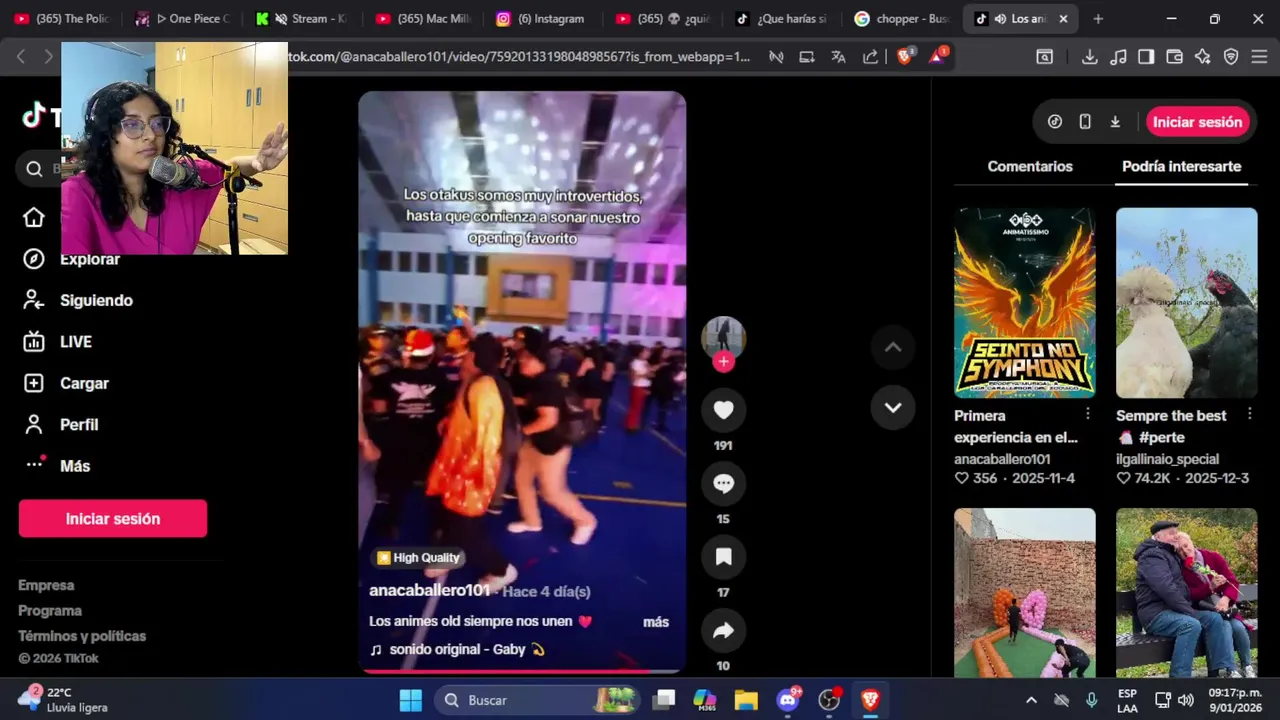The width and height of the screenshot is (1280, 720).
Task: Open the TikTok coins icon near Iniciar sesión
Action: tap(1055, 122)
